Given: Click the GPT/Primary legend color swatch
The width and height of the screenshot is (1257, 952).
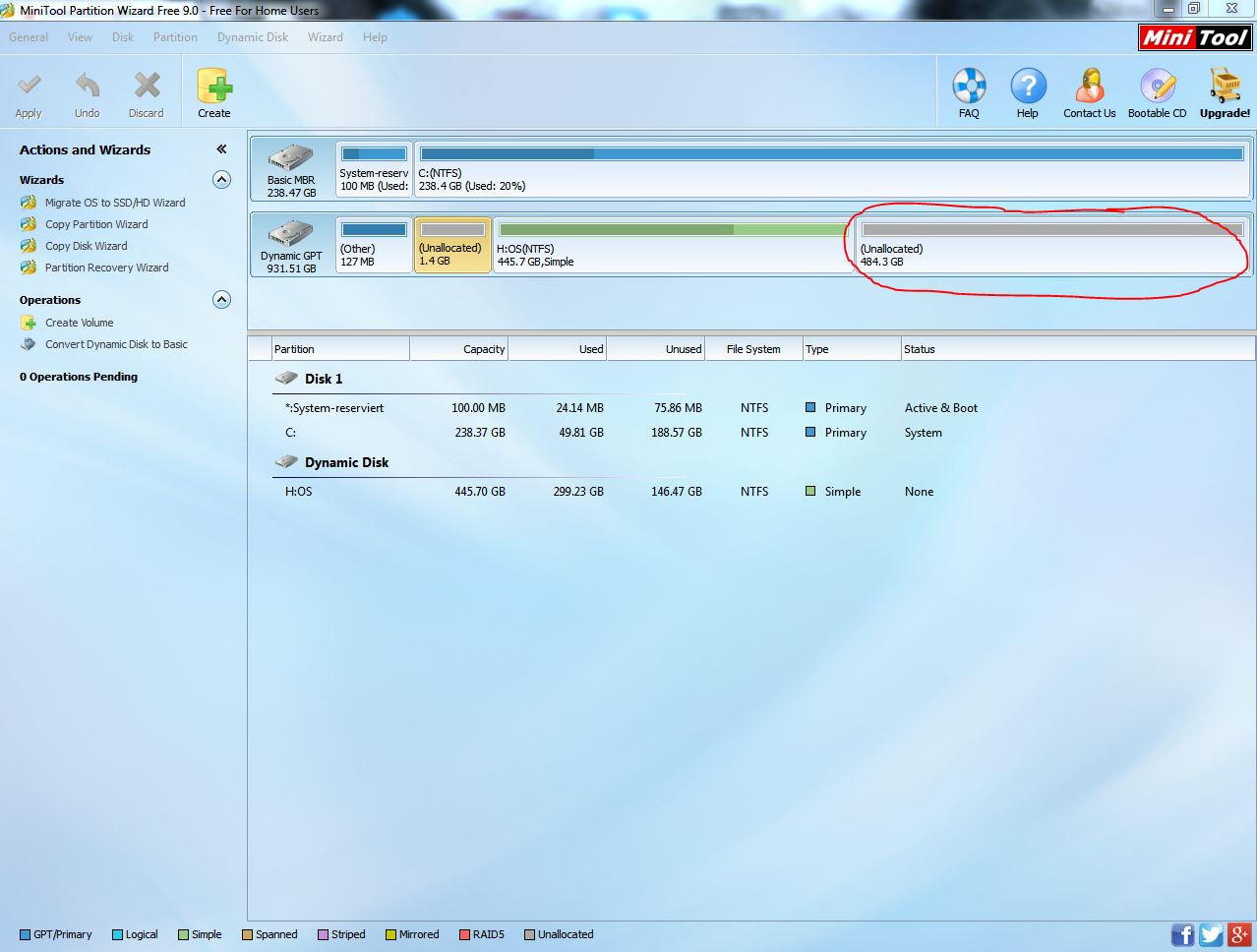Looking at the screenshot, I should pos(26,934).
